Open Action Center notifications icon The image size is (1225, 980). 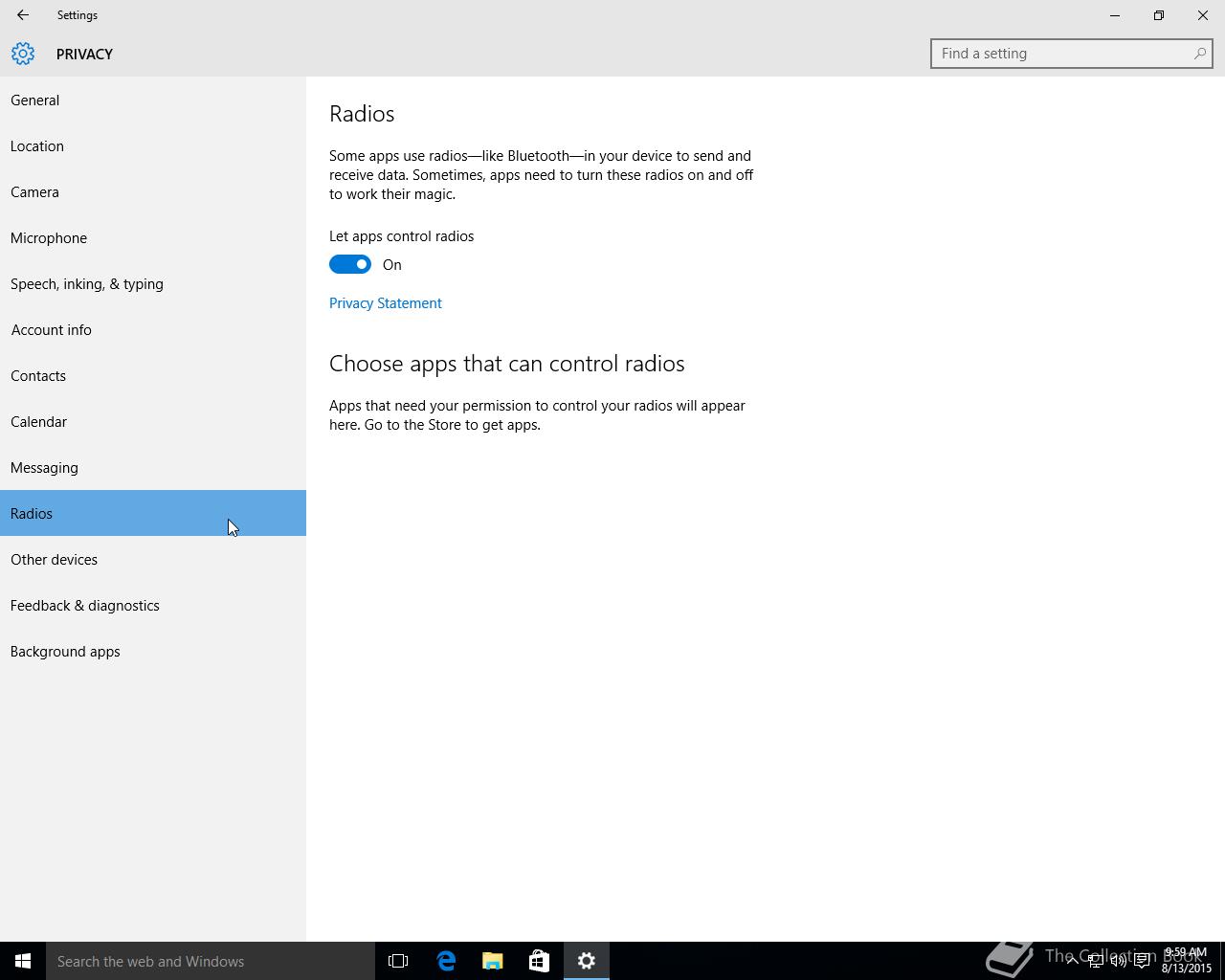click(1142, 961)
